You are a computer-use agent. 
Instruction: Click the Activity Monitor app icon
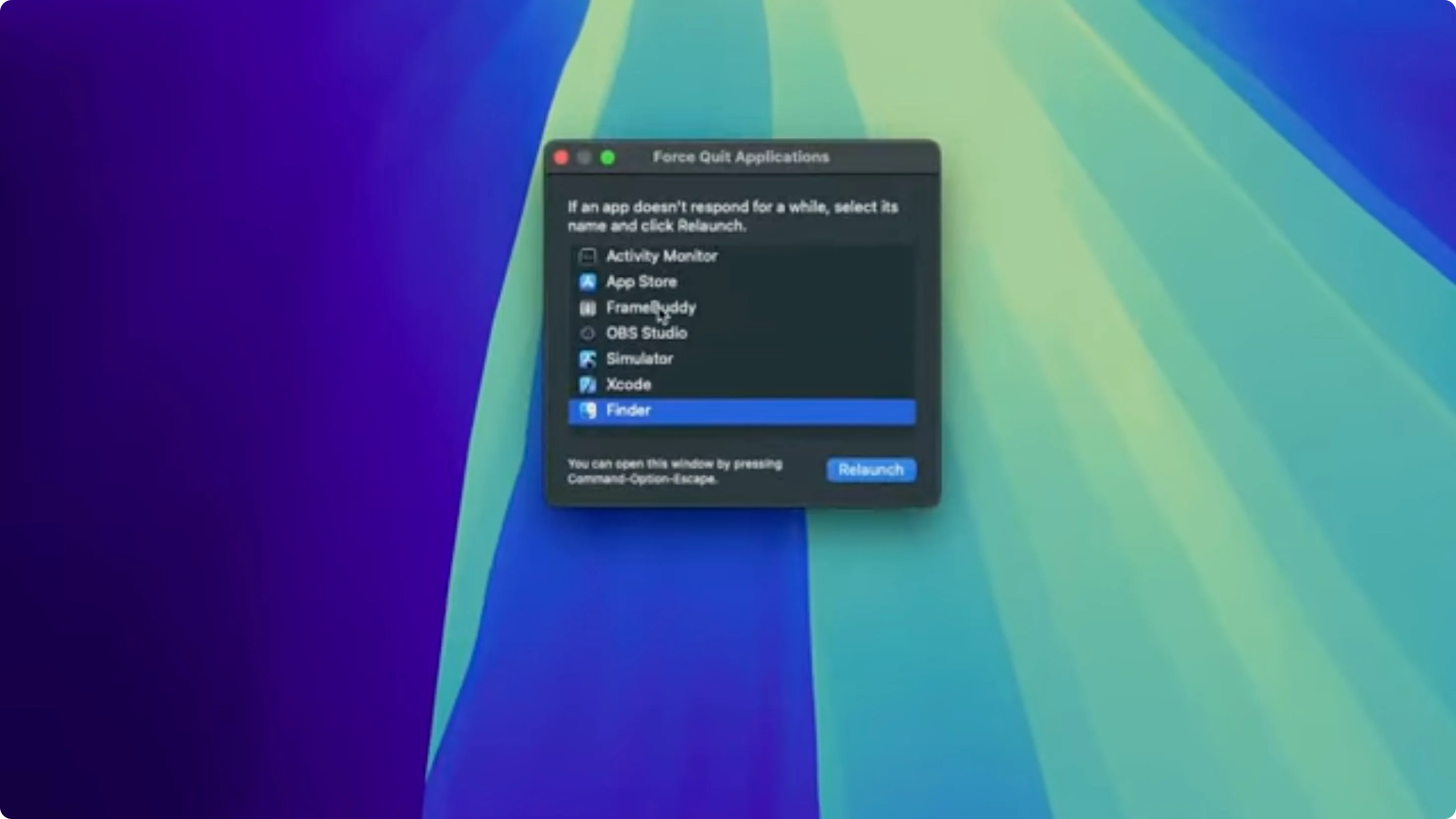pos(588,256)
